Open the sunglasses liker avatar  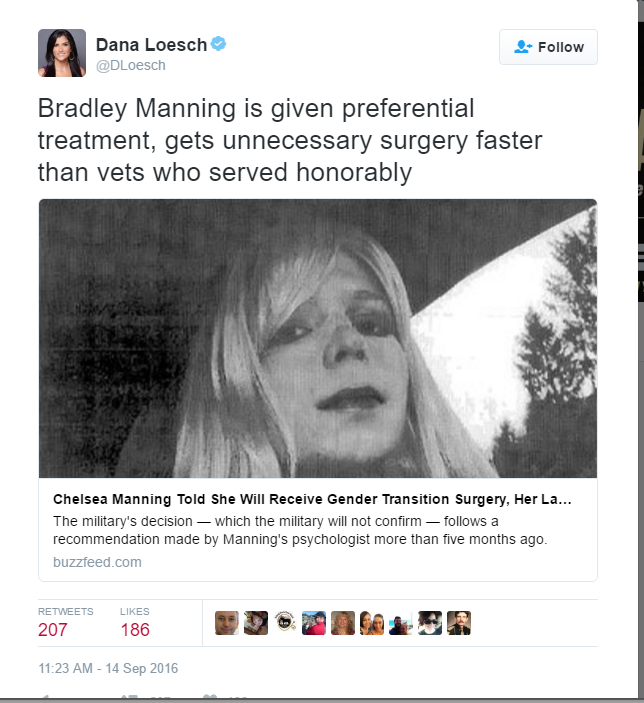click(430, 623)
